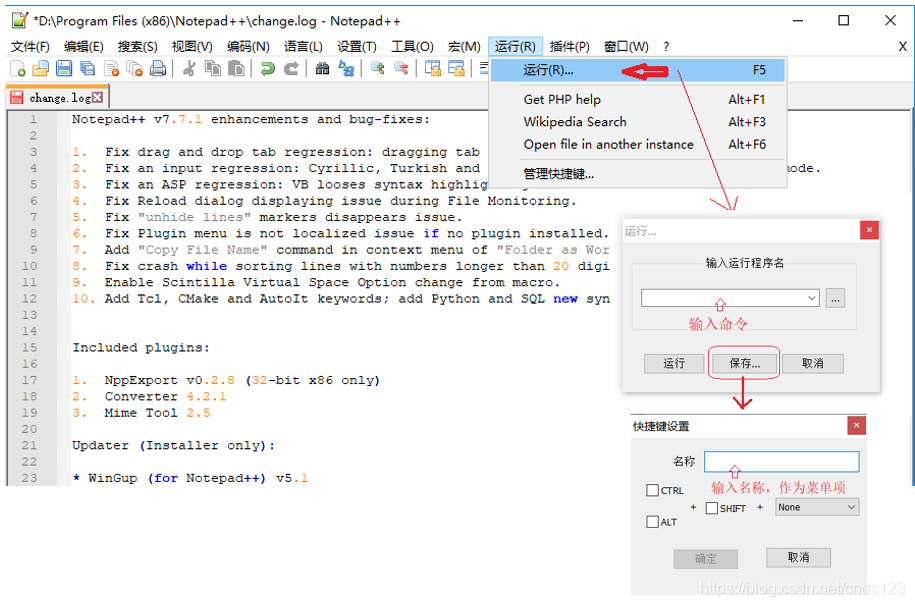This screenshot has height=607, width=915.
Task: Choose 运行(R)... F5 menu entry
Action: 638,70
